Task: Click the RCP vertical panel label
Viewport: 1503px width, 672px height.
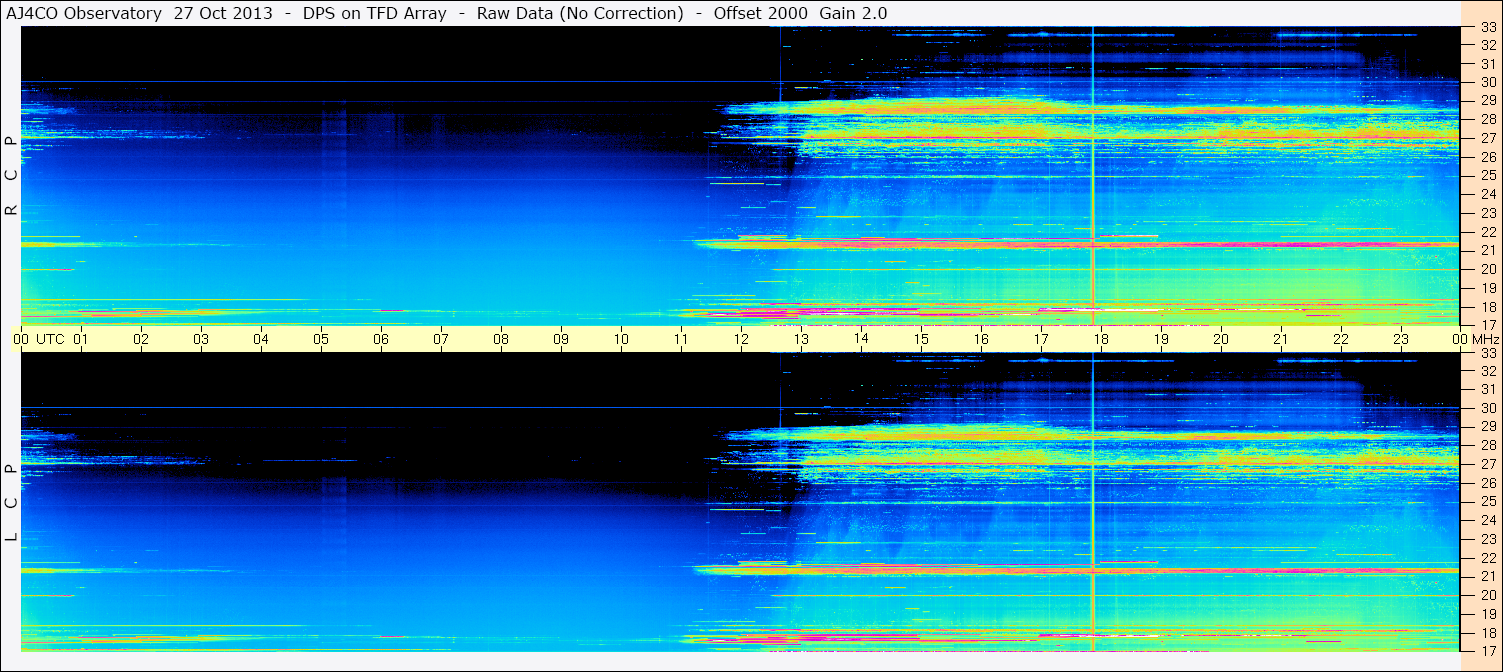Action: click(x=11, y=176)
